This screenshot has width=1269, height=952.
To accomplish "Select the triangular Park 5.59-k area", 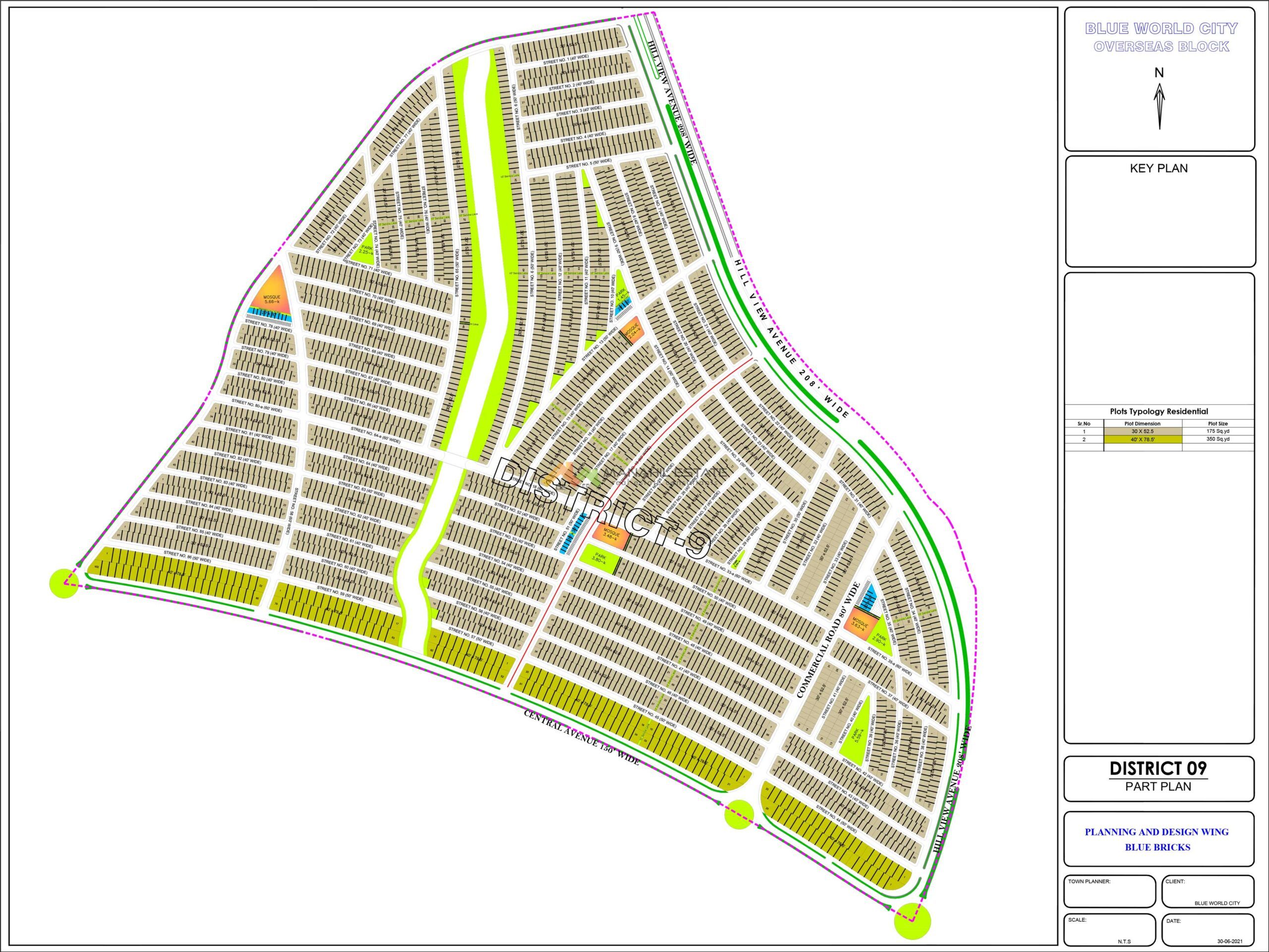I will pyautogui.click(x=857, y=736).
